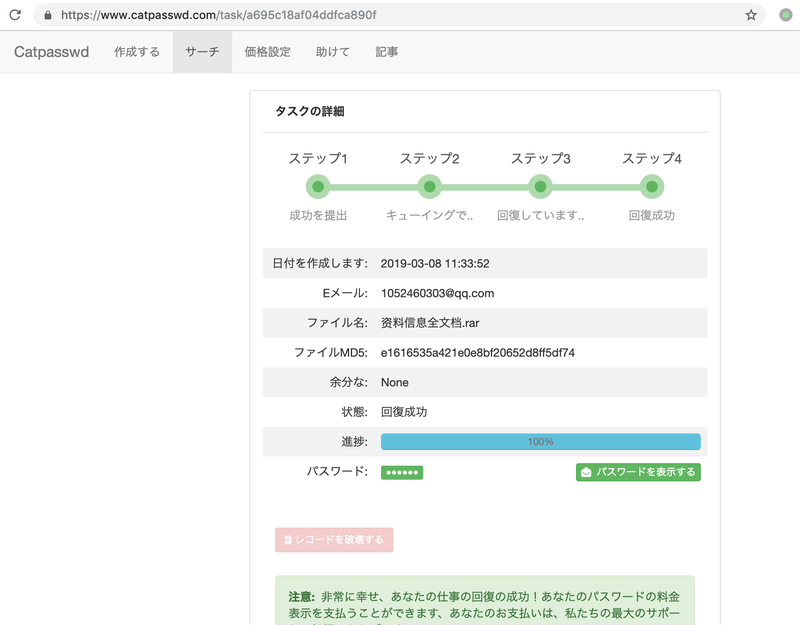Click the レコードを破壊する button
The image size is (800, 625).
pos(334,540)
